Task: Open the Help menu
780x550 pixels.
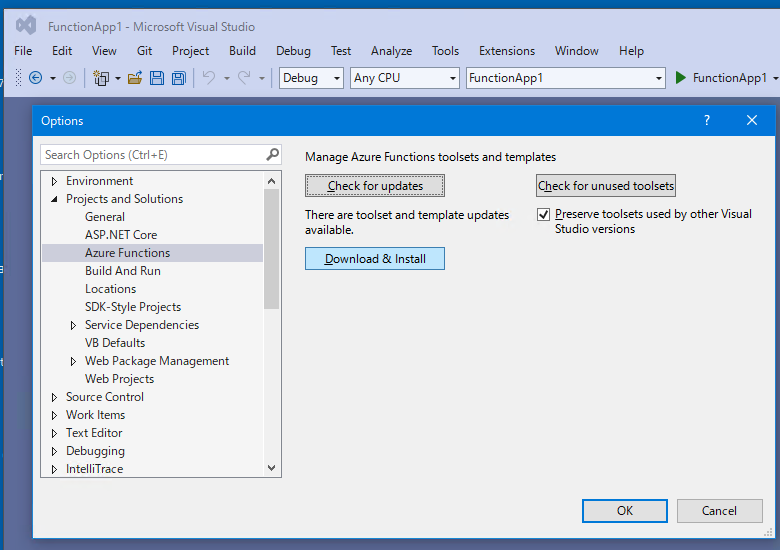Action: (x=631, y=51)
